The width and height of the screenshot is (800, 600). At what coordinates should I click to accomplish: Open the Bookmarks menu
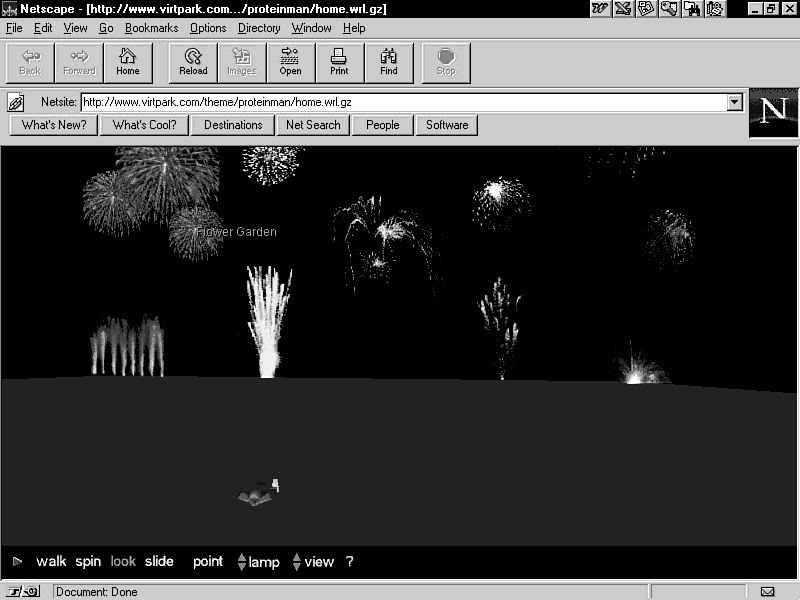(x=151, y=28)
